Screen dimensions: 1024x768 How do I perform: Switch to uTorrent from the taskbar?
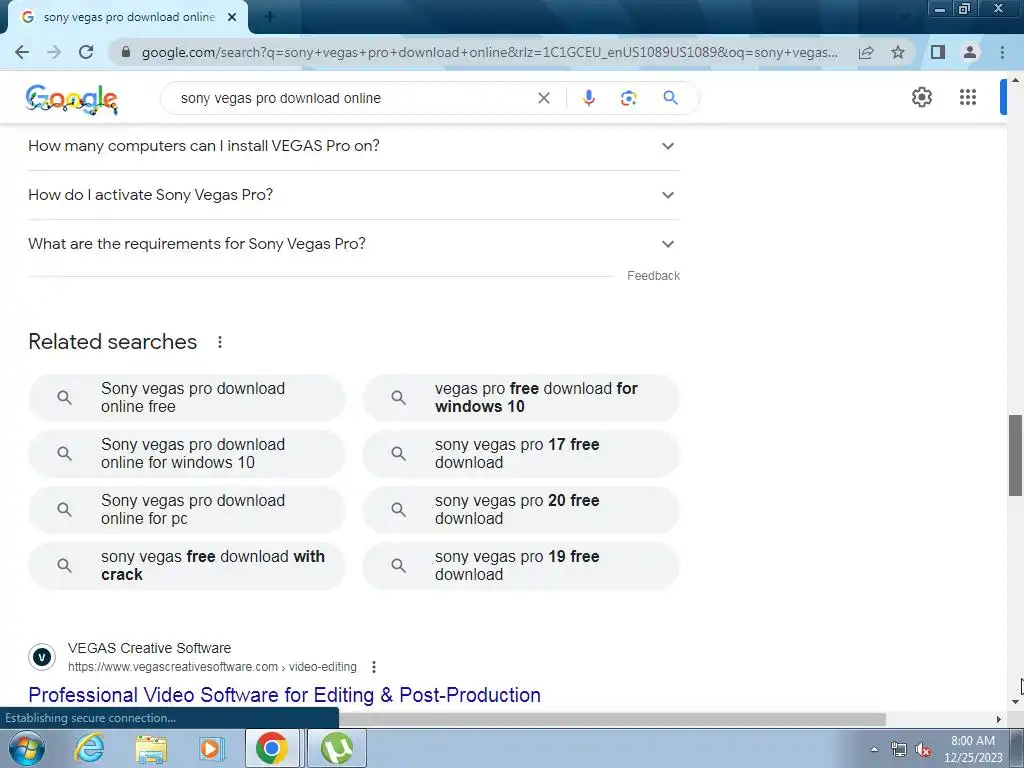point(337,748)
